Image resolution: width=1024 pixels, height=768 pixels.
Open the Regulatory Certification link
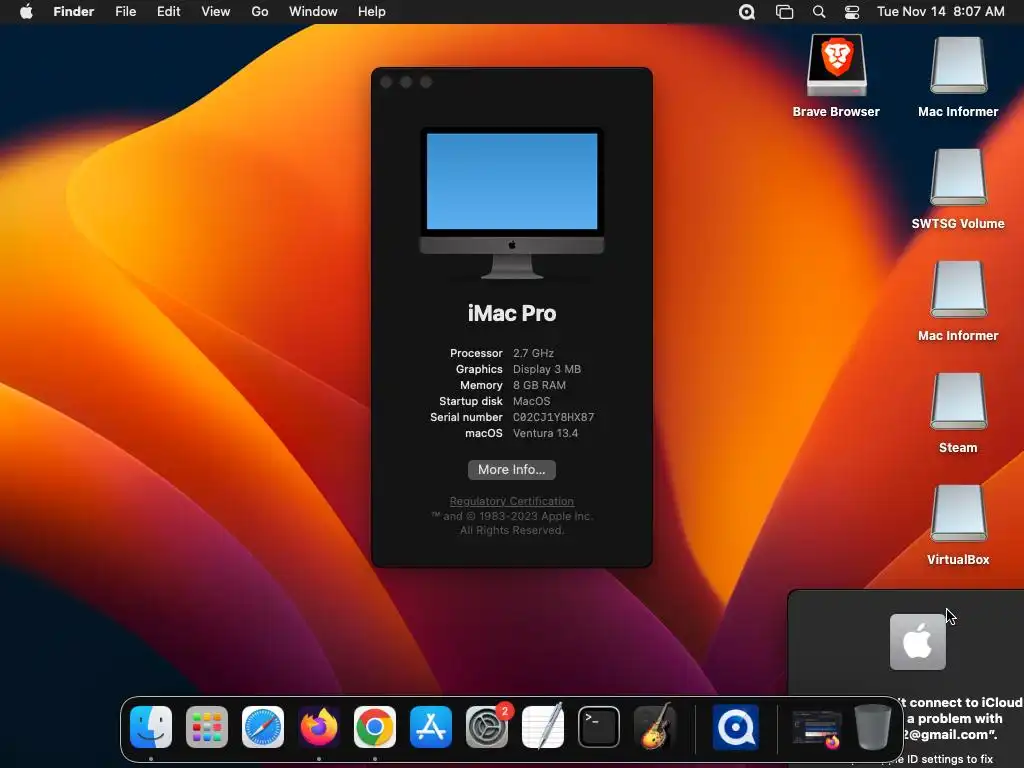click(x=511, y=501)
